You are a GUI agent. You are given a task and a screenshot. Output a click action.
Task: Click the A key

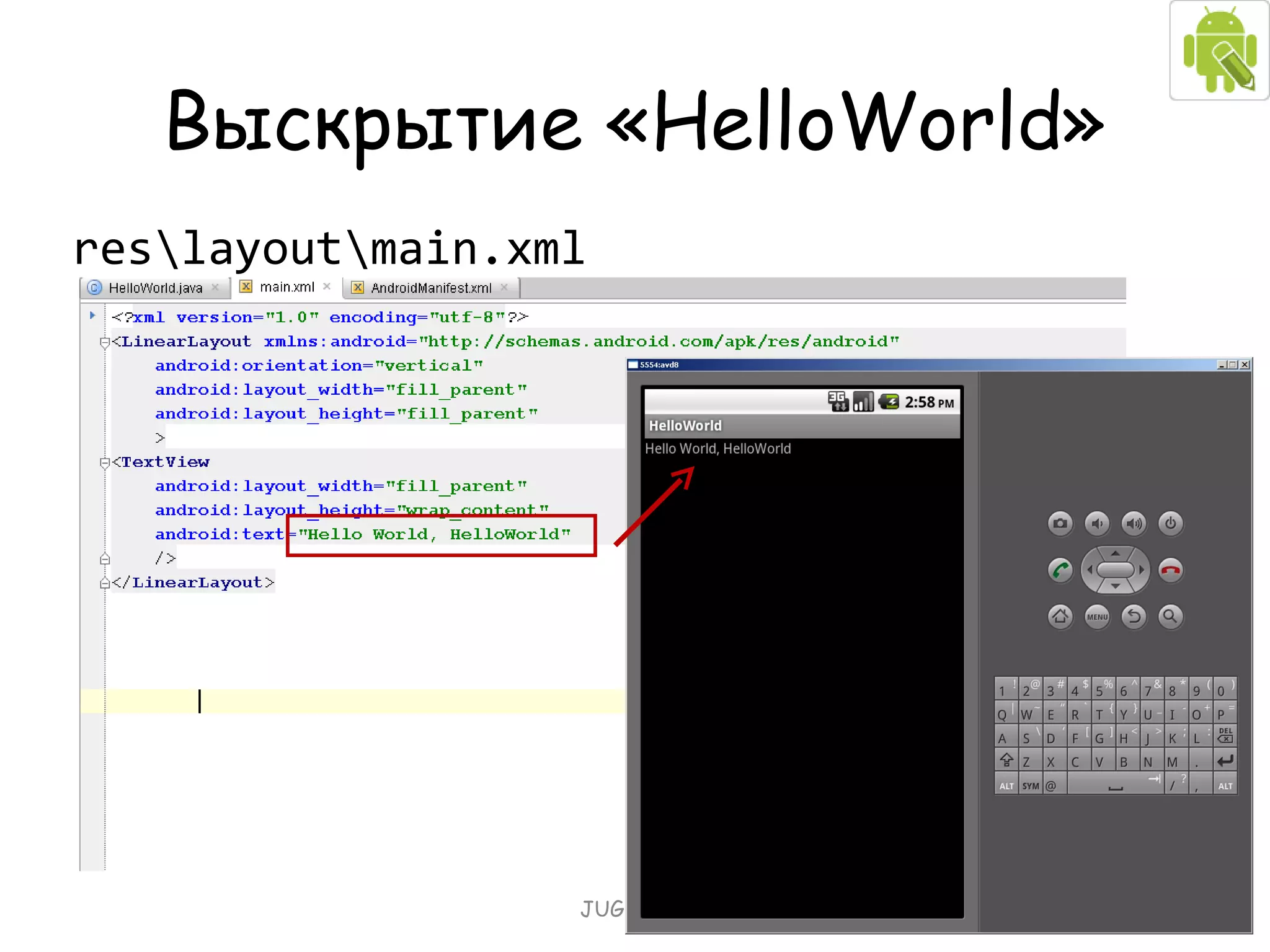point(1006,736)
